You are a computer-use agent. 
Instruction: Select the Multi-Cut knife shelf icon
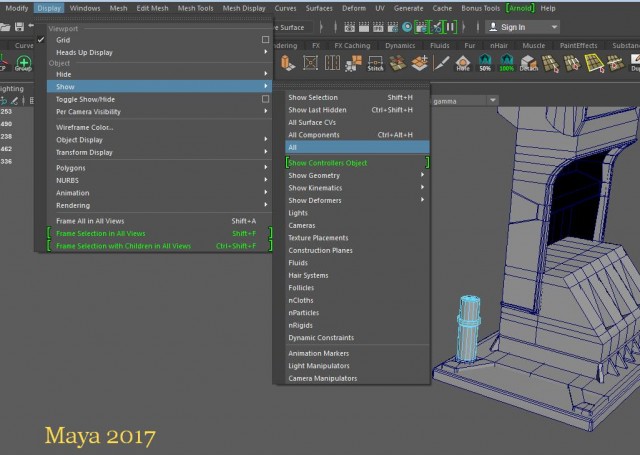click(441, 63)
